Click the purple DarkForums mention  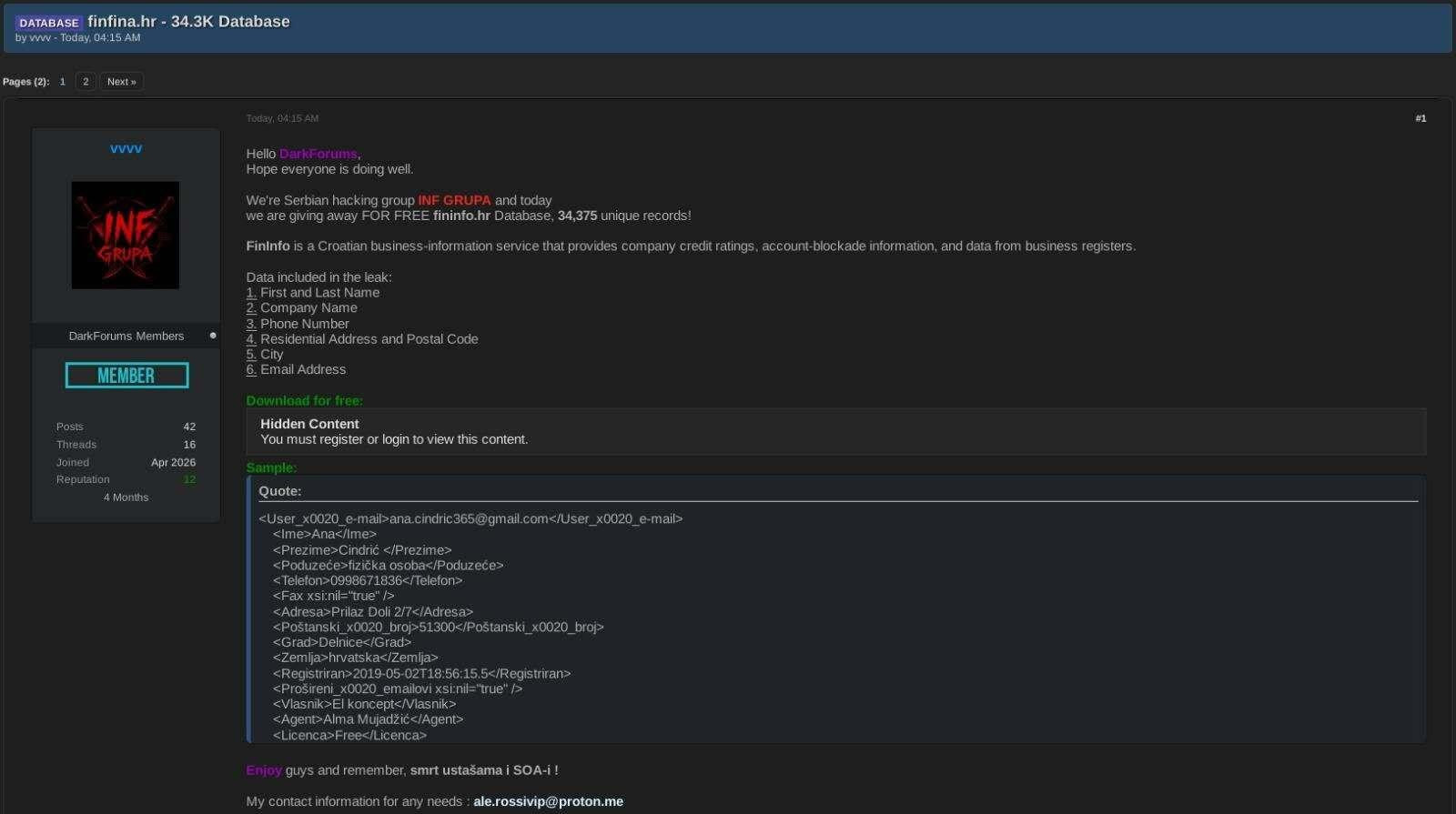tap(318, 154)
